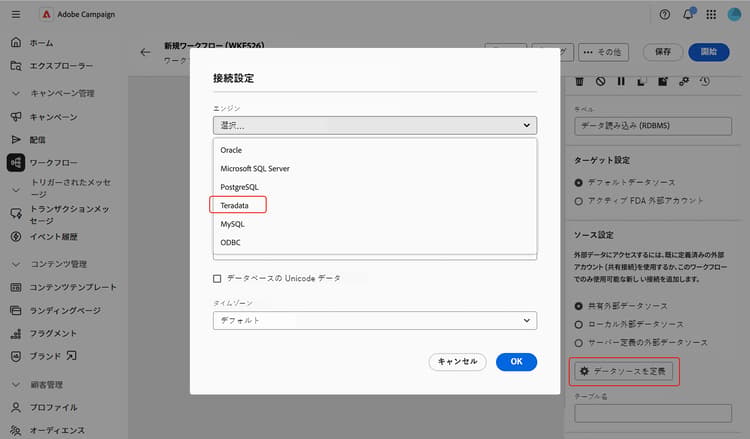This screenshot has height=439, width=750.
Task: Choose MySQL from engine list
Action: coord(375,224)
